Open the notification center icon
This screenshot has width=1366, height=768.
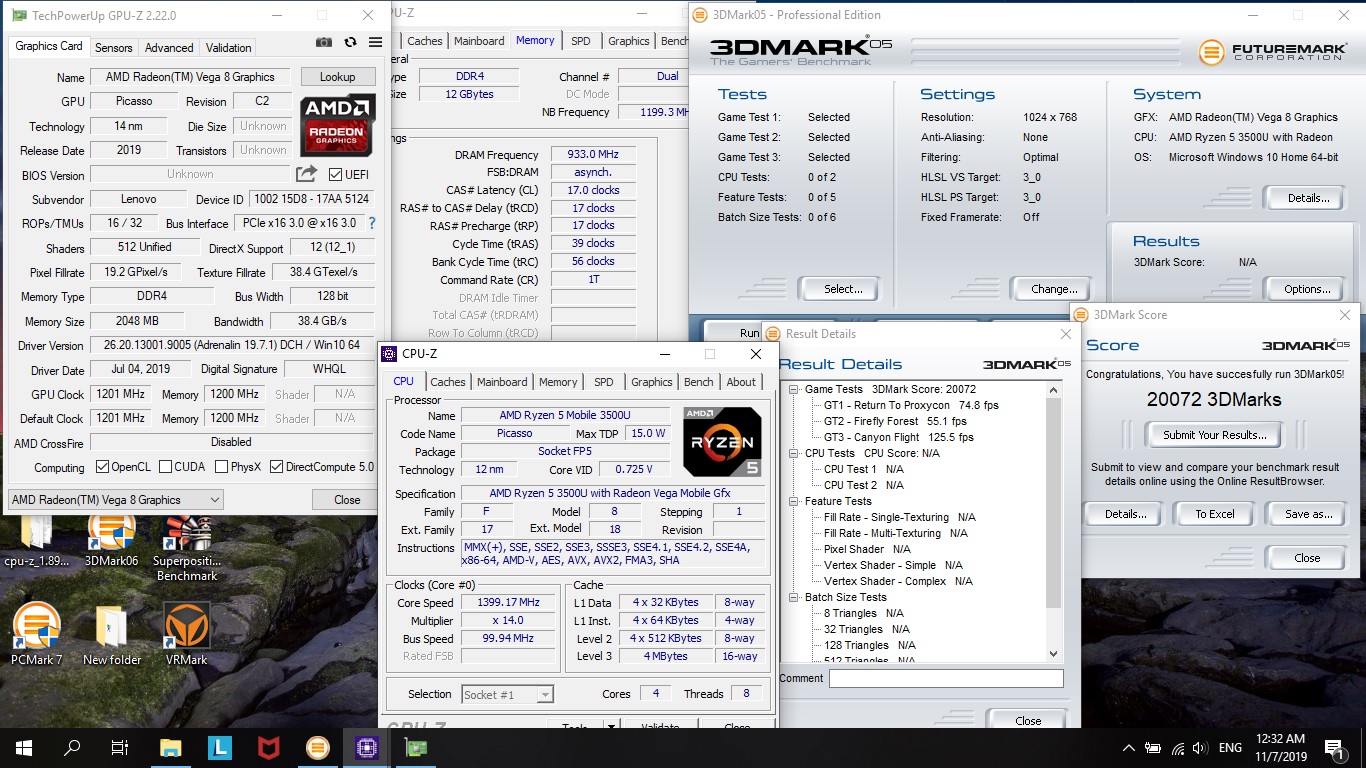1335,747
